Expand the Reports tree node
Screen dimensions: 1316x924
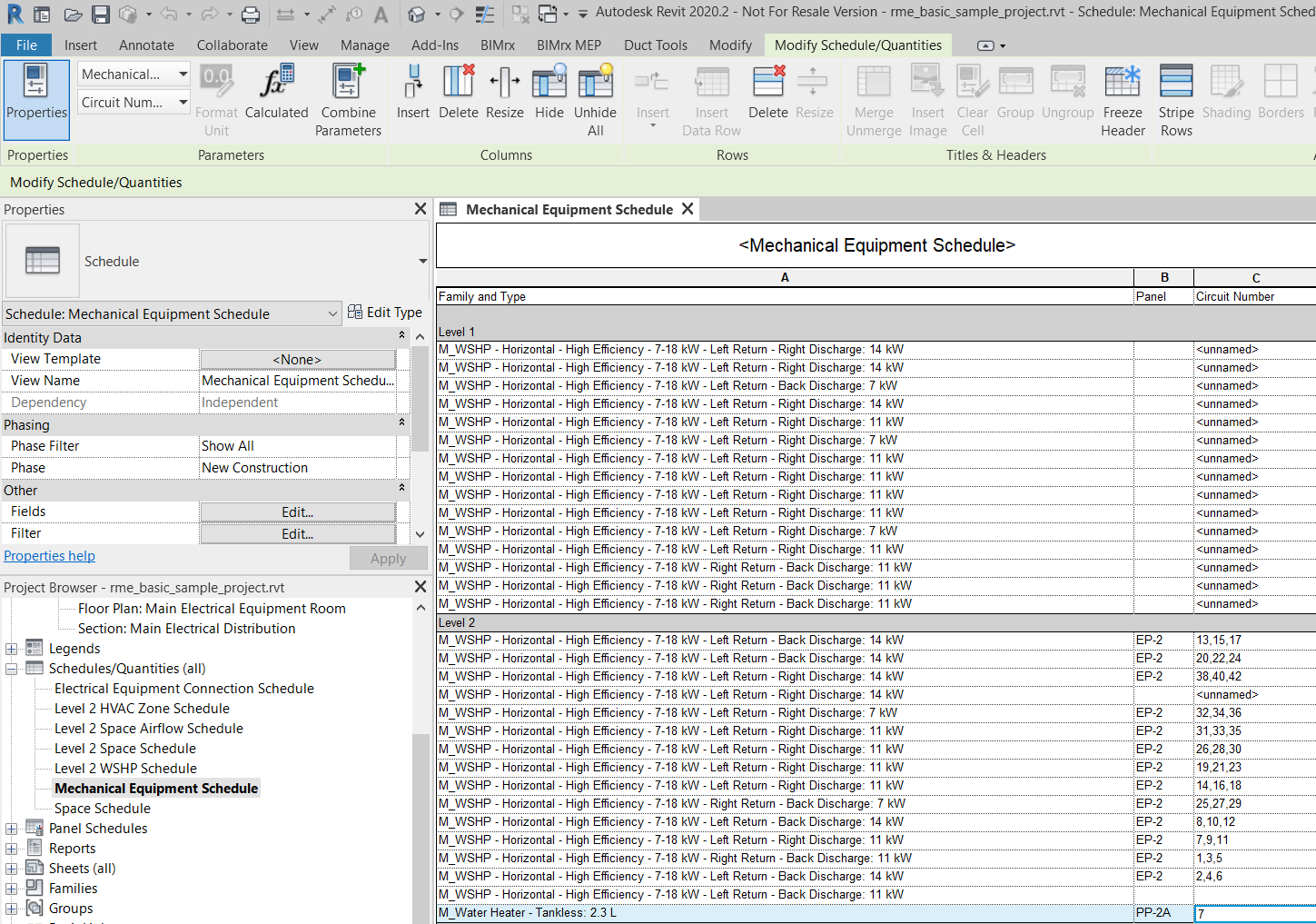11,849
